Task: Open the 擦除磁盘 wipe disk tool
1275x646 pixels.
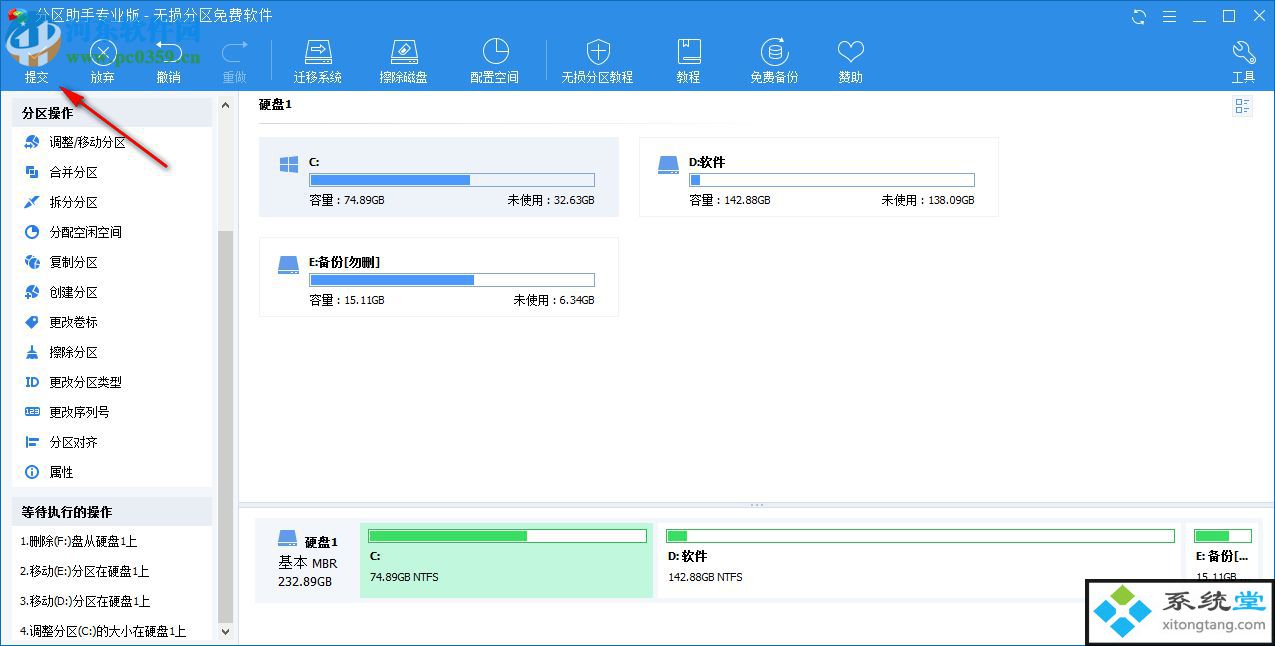Action: click(404, 60)
